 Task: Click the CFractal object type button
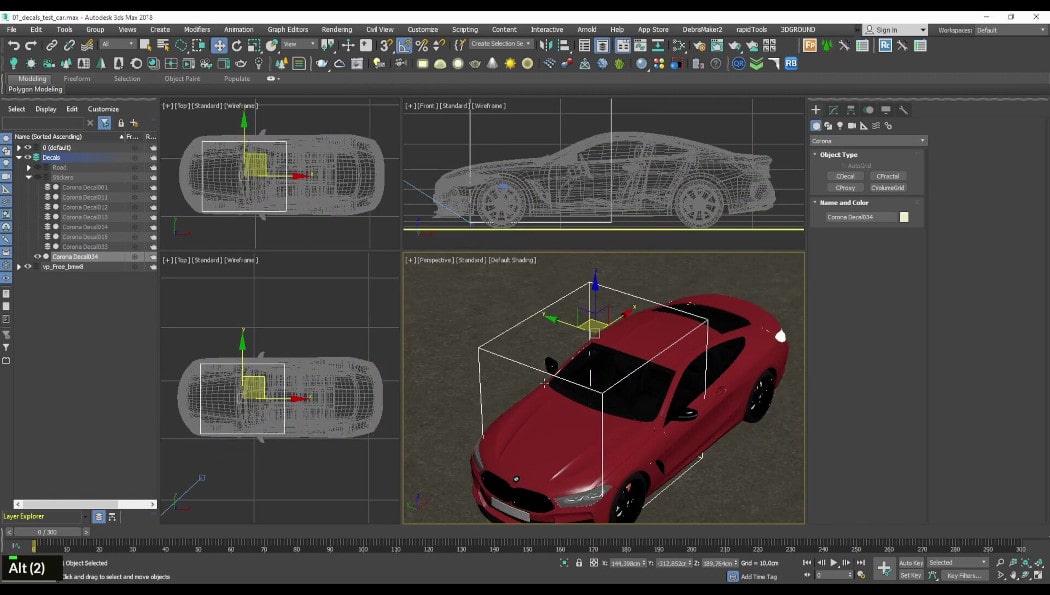[x=887, y=176]
